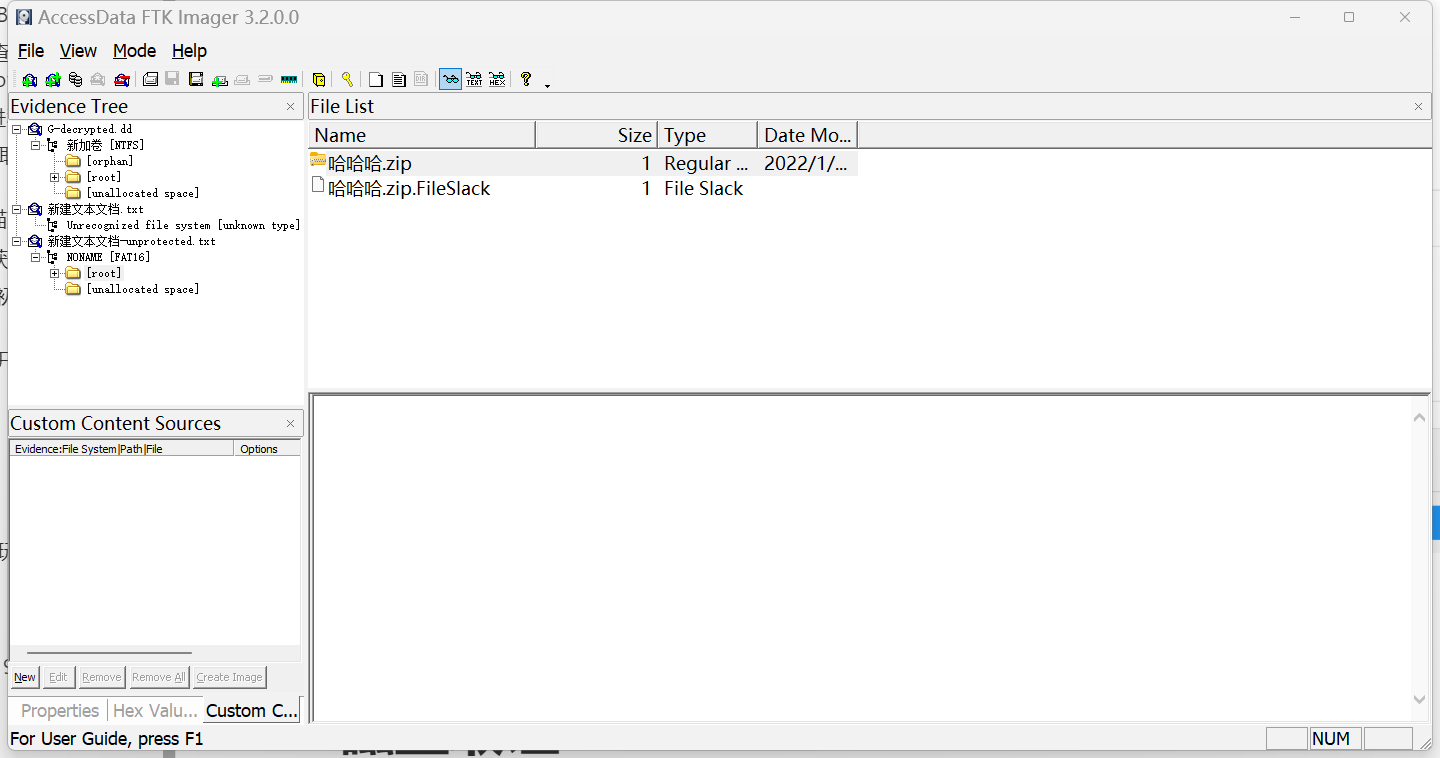Select Unrecognized file system [unknown type] node
This screenshot has height=758, width=1440.
tap(183, 225)
